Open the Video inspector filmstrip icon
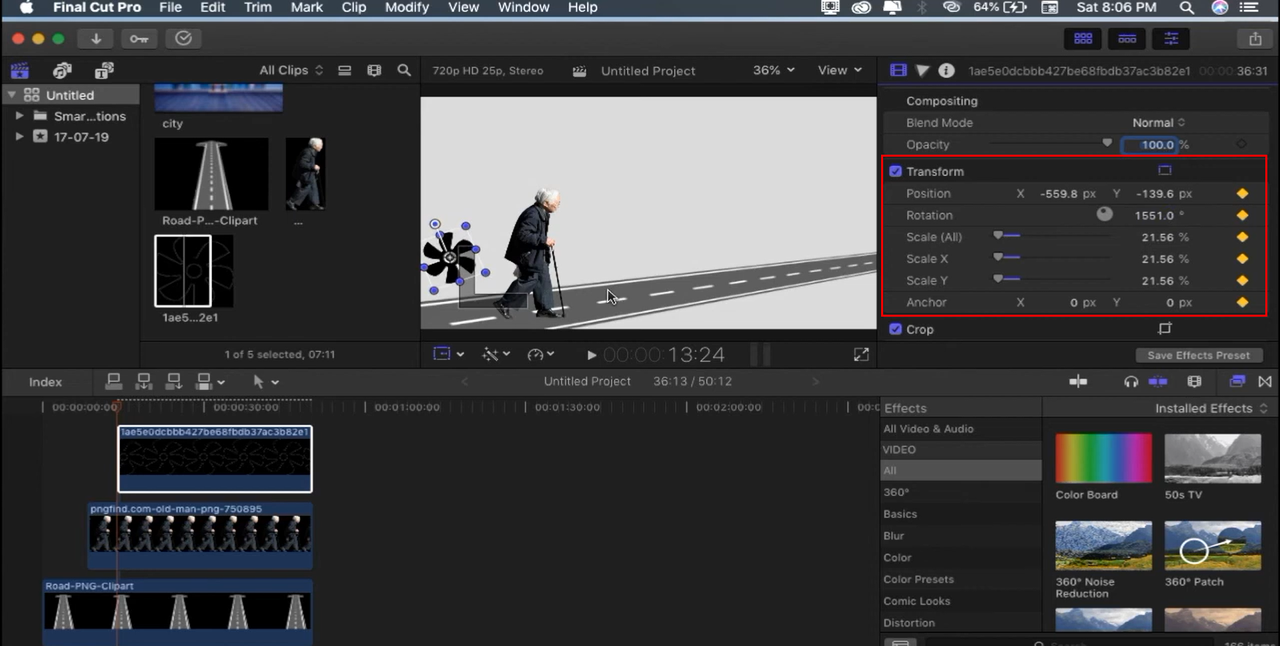The width and height of the screenshot is (1280, 646). point(898,71)
